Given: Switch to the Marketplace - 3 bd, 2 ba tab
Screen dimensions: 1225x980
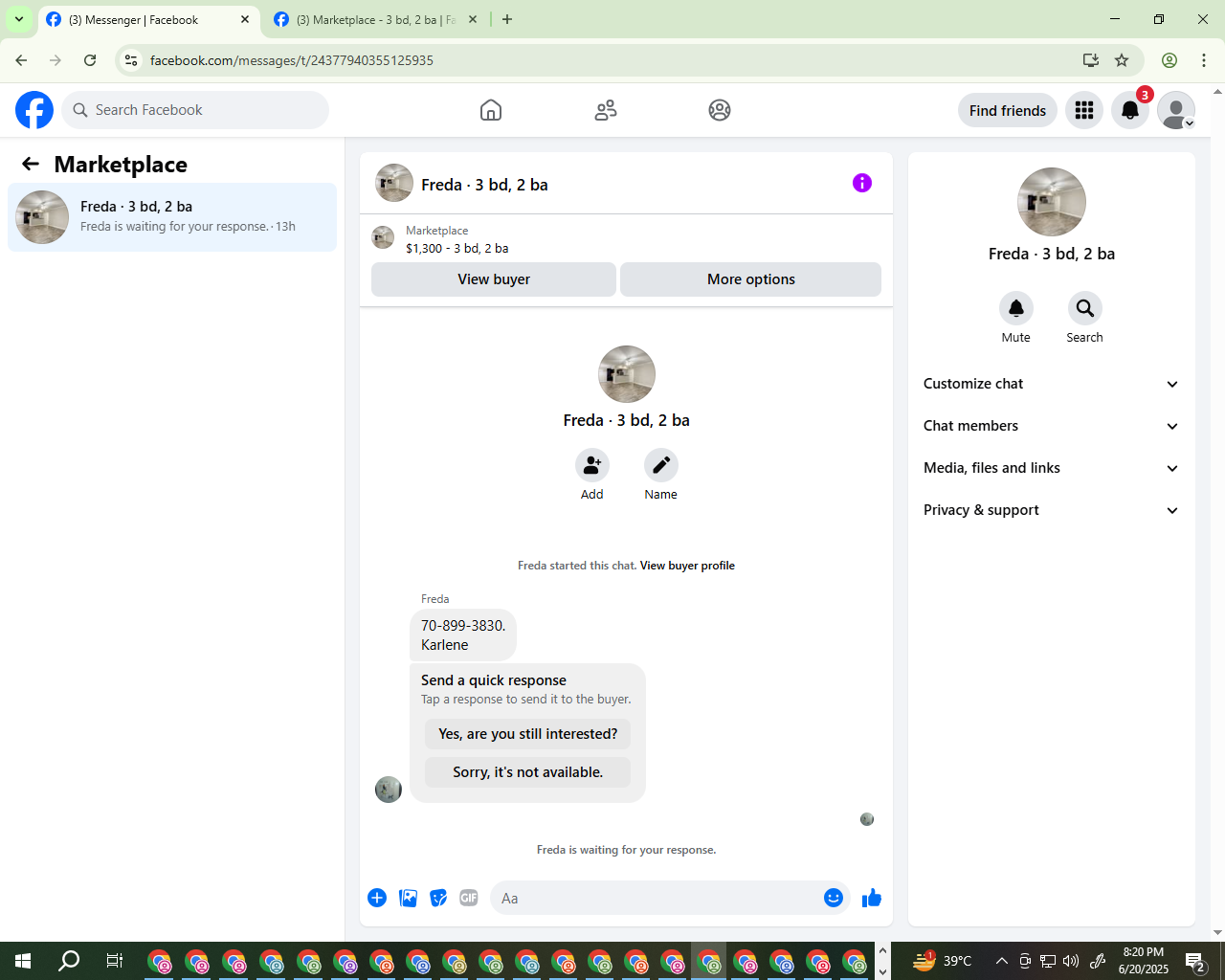Looking at the screenshot, I should 375,19.
